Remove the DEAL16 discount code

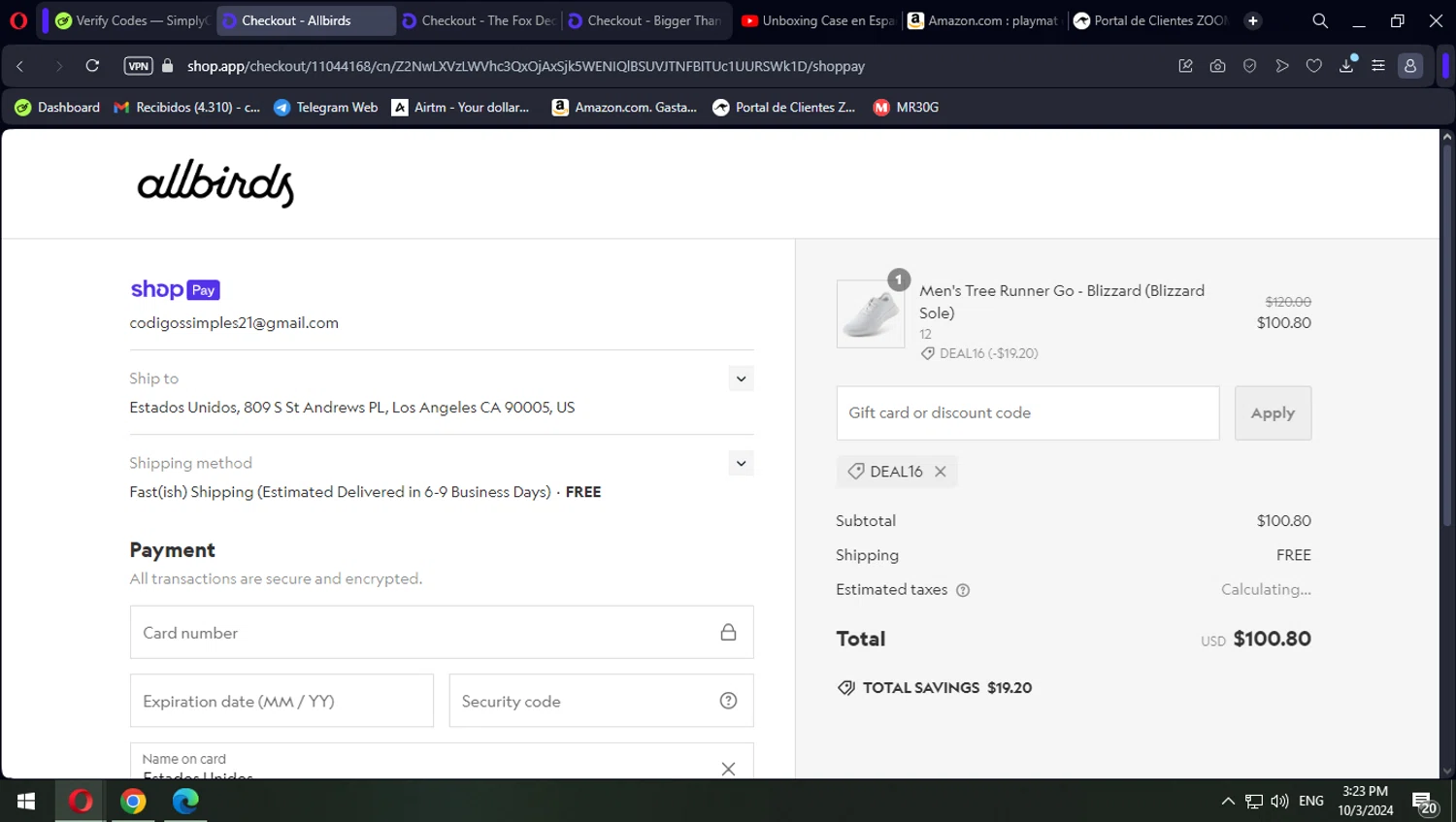[x=940, y=472]
